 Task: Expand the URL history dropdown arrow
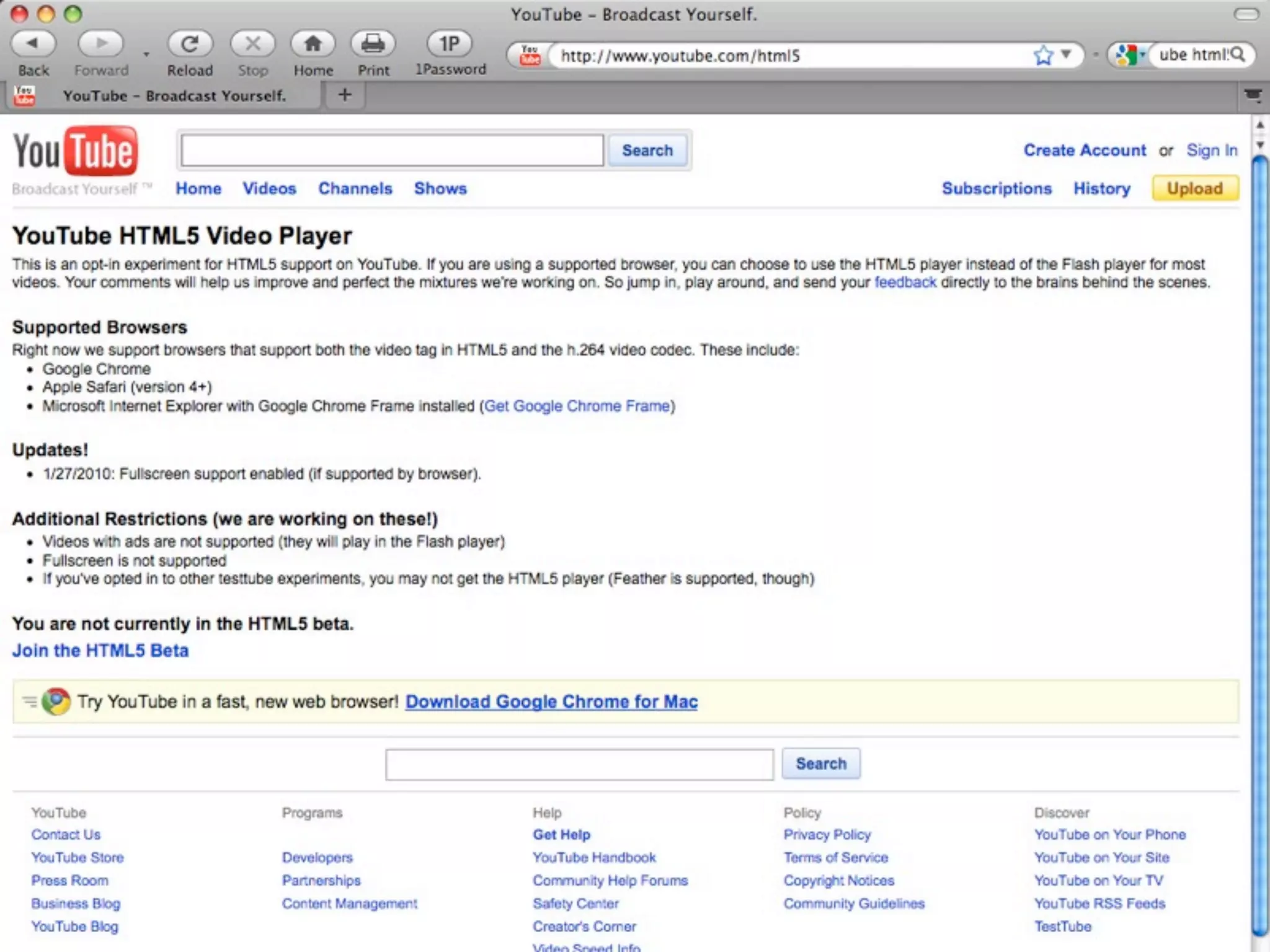(x=1066, y=55)
